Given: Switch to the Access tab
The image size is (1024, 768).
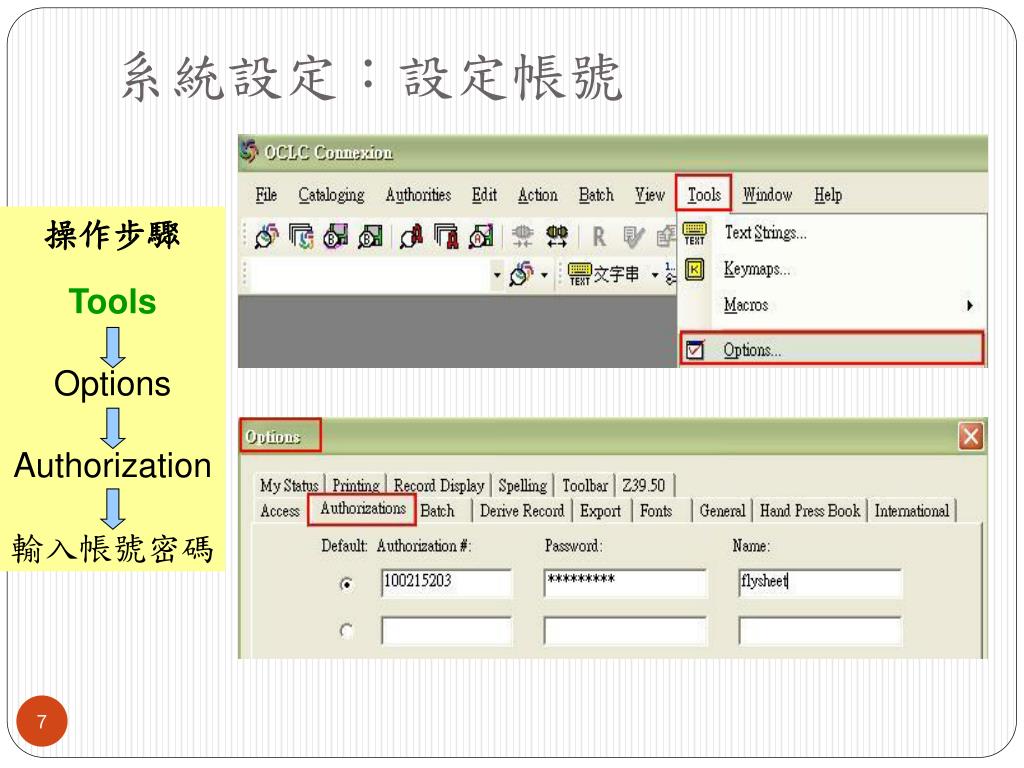Looking at the screenshot, I should point(280,511).
